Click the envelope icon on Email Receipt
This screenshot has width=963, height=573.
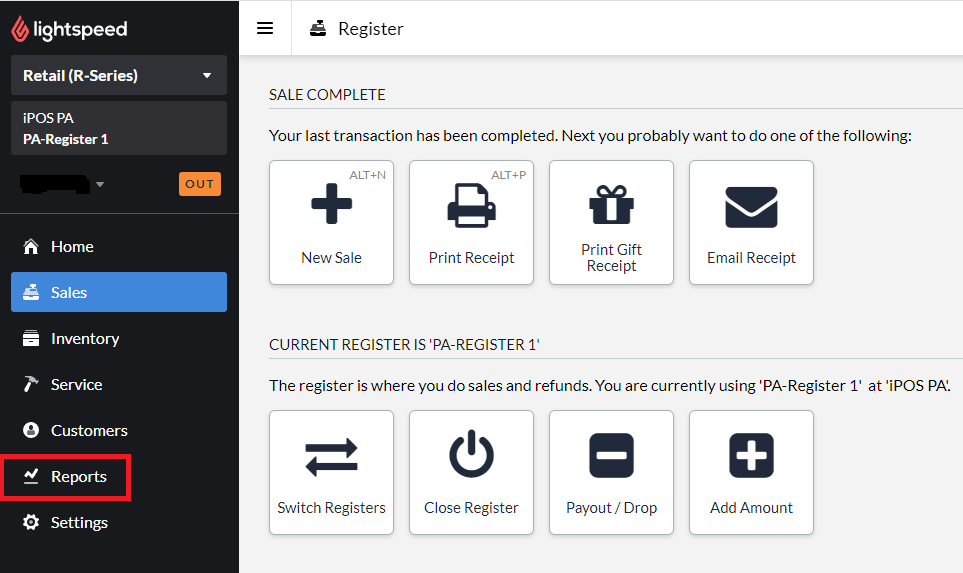tap(752, 207)
